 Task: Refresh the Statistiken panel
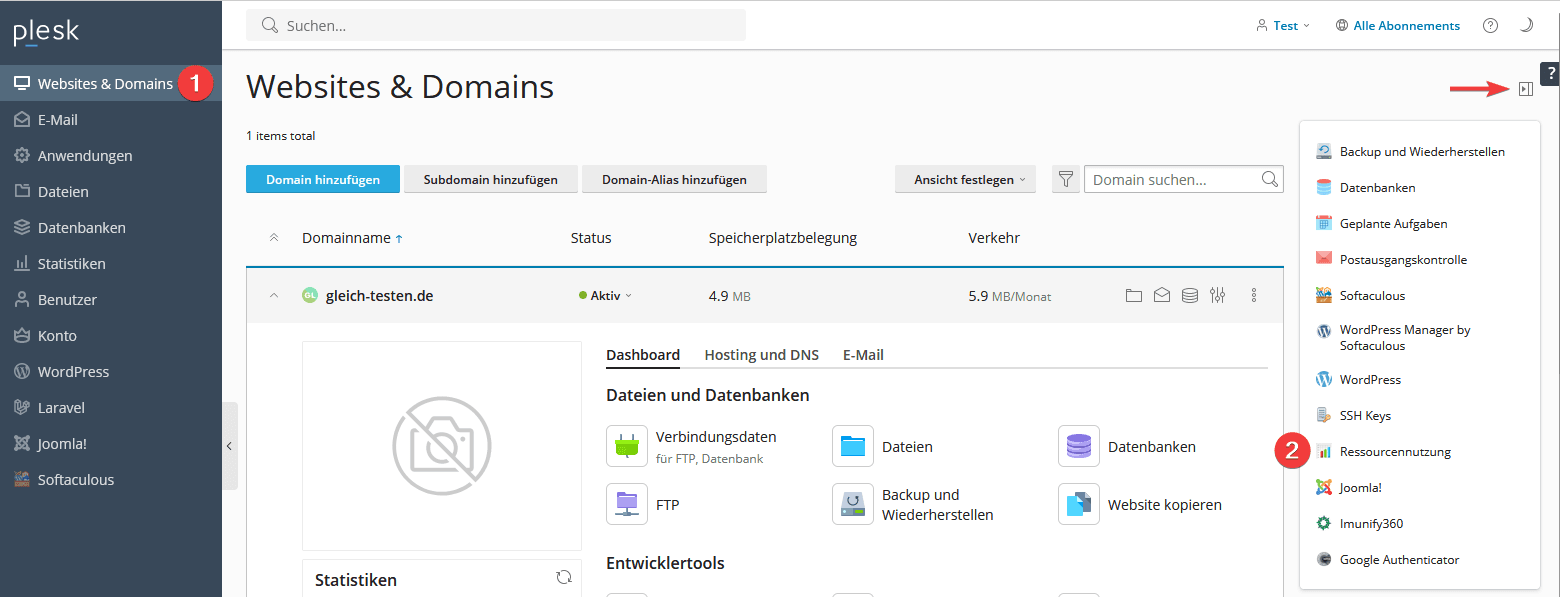tap(564, 577)
